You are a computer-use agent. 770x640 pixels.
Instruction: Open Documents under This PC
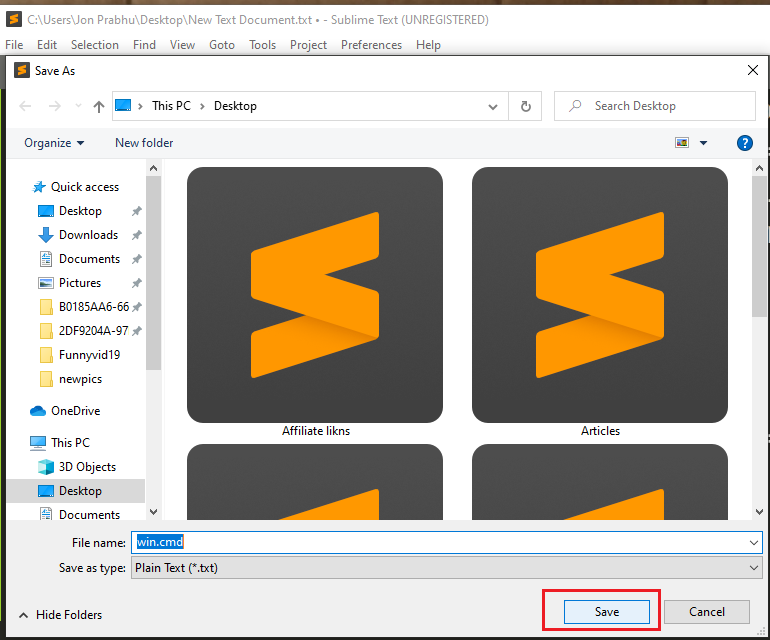pyautogui.click(x=89, y=514)
